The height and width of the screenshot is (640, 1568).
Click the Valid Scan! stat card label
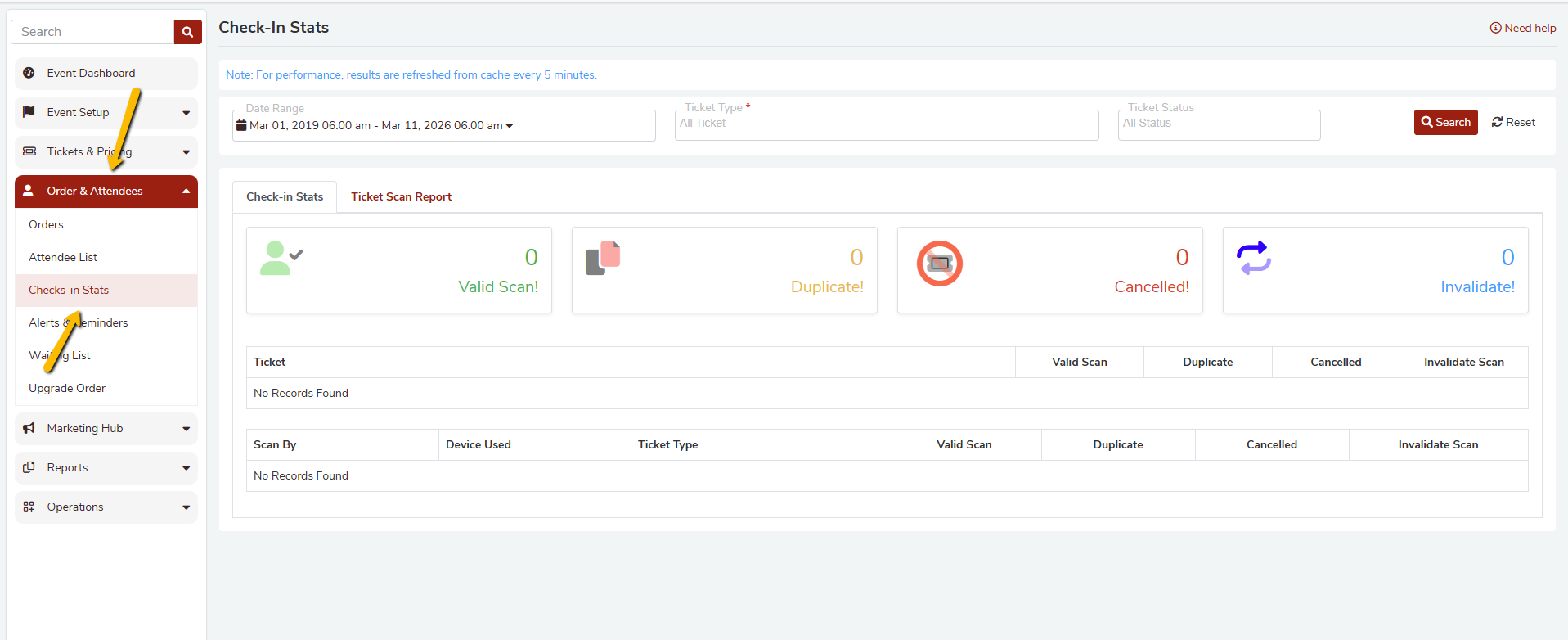[x=498, y=286]
